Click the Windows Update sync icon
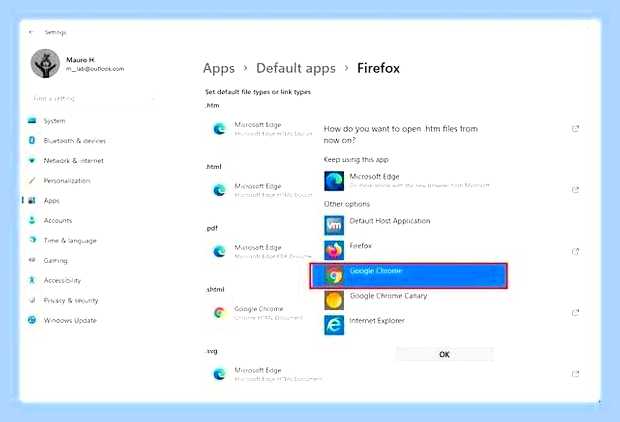 pos(32,320)
